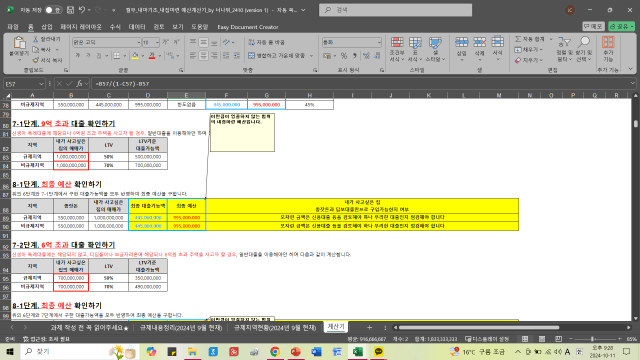Open AutoSum (자동 합계) dropdown arrow
This screenshot has width=640, height=360.
551,39
